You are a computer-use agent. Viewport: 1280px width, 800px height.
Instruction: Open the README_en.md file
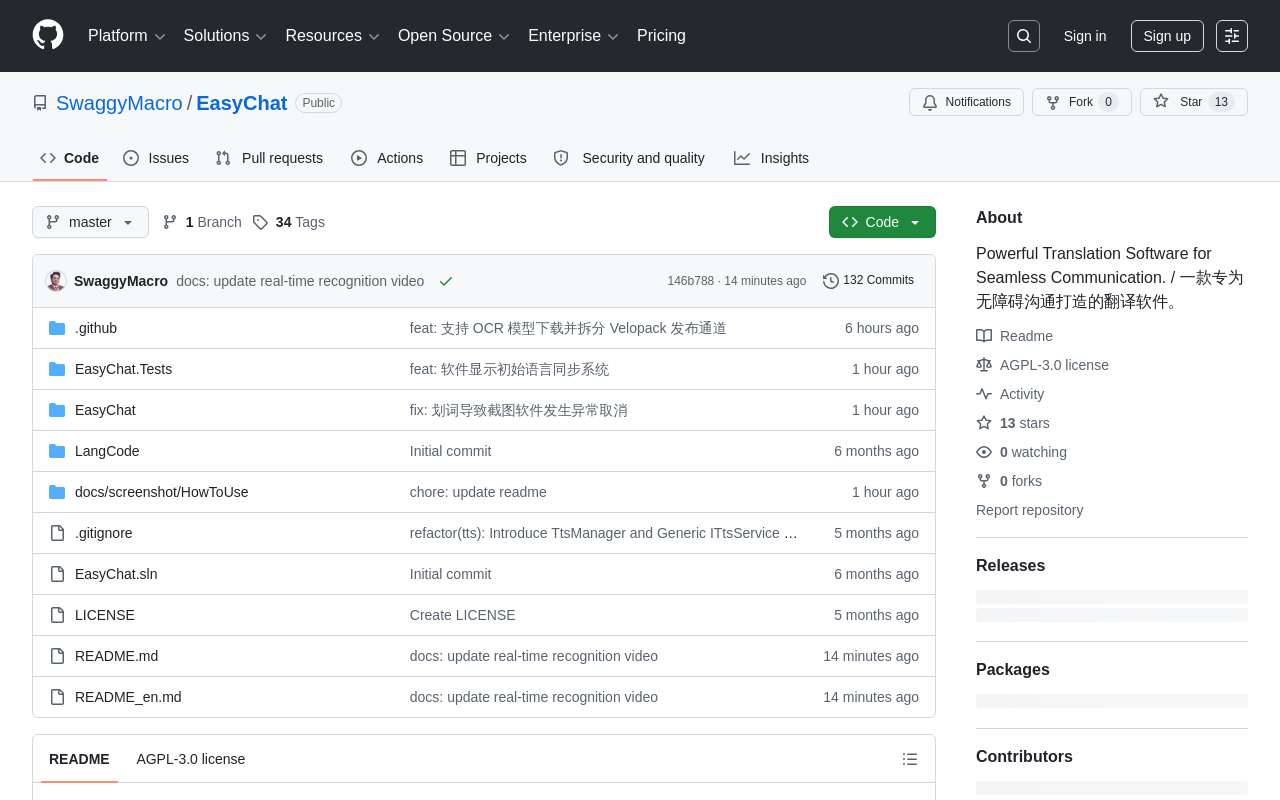[x=128, y=697]
